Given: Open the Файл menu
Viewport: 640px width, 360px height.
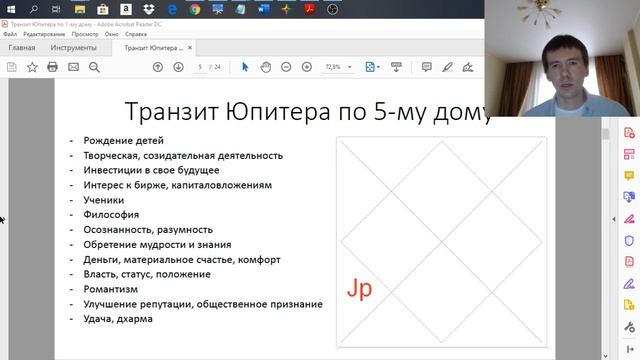Looking at the screenshot, I should (10, 34).
